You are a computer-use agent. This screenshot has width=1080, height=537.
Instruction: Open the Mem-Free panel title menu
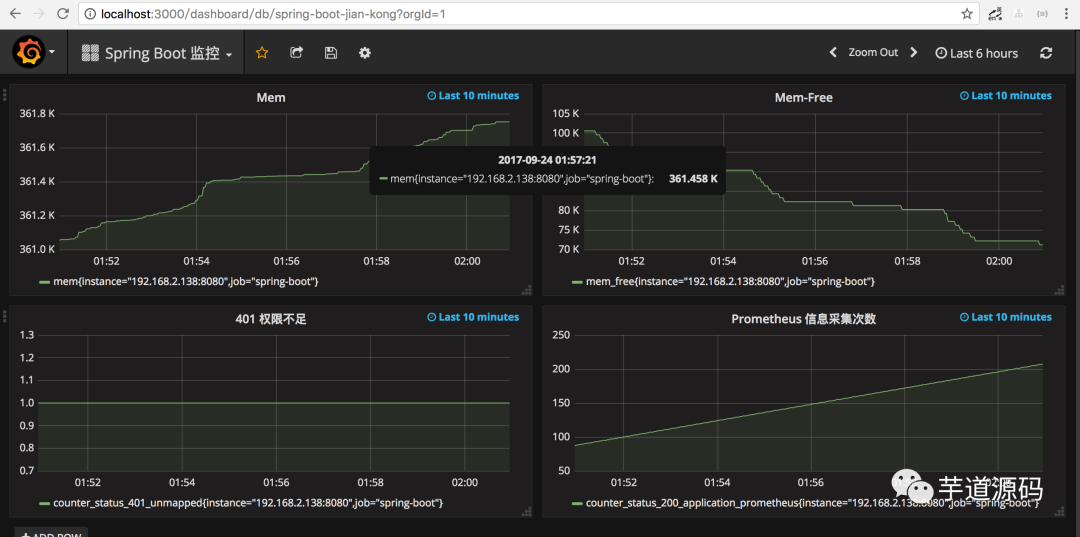click(803, 98)
